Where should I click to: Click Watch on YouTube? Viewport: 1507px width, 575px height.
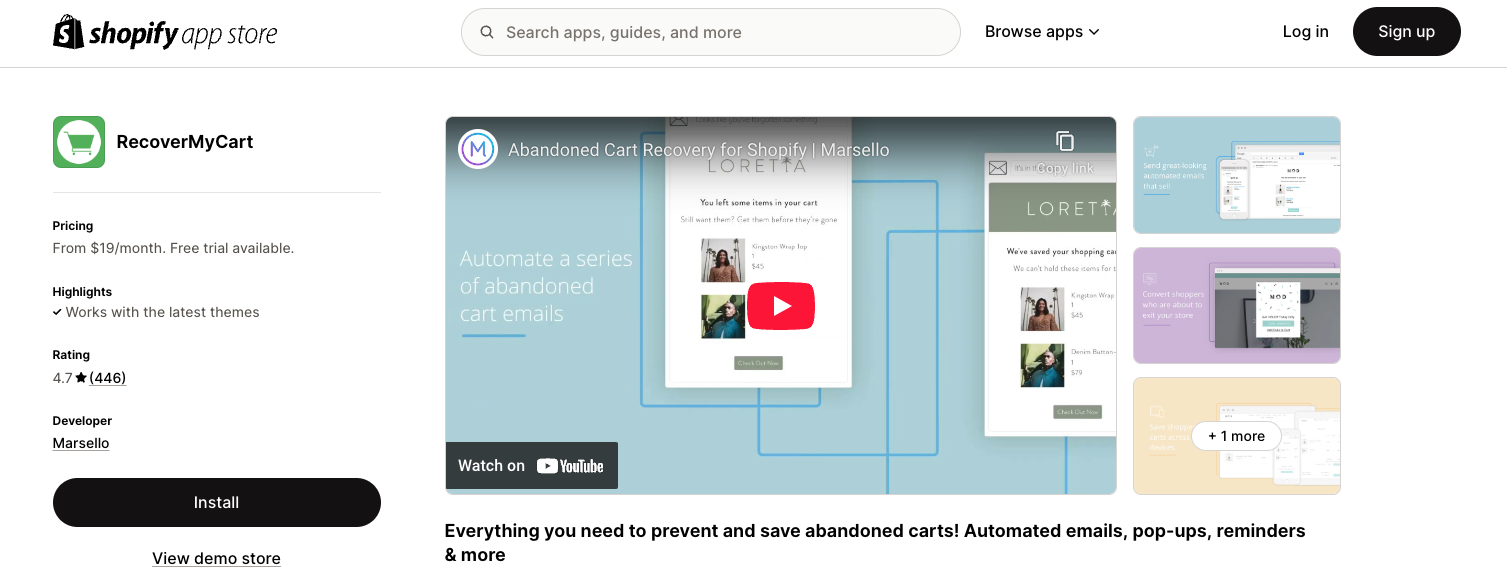[x=531, y=465]
